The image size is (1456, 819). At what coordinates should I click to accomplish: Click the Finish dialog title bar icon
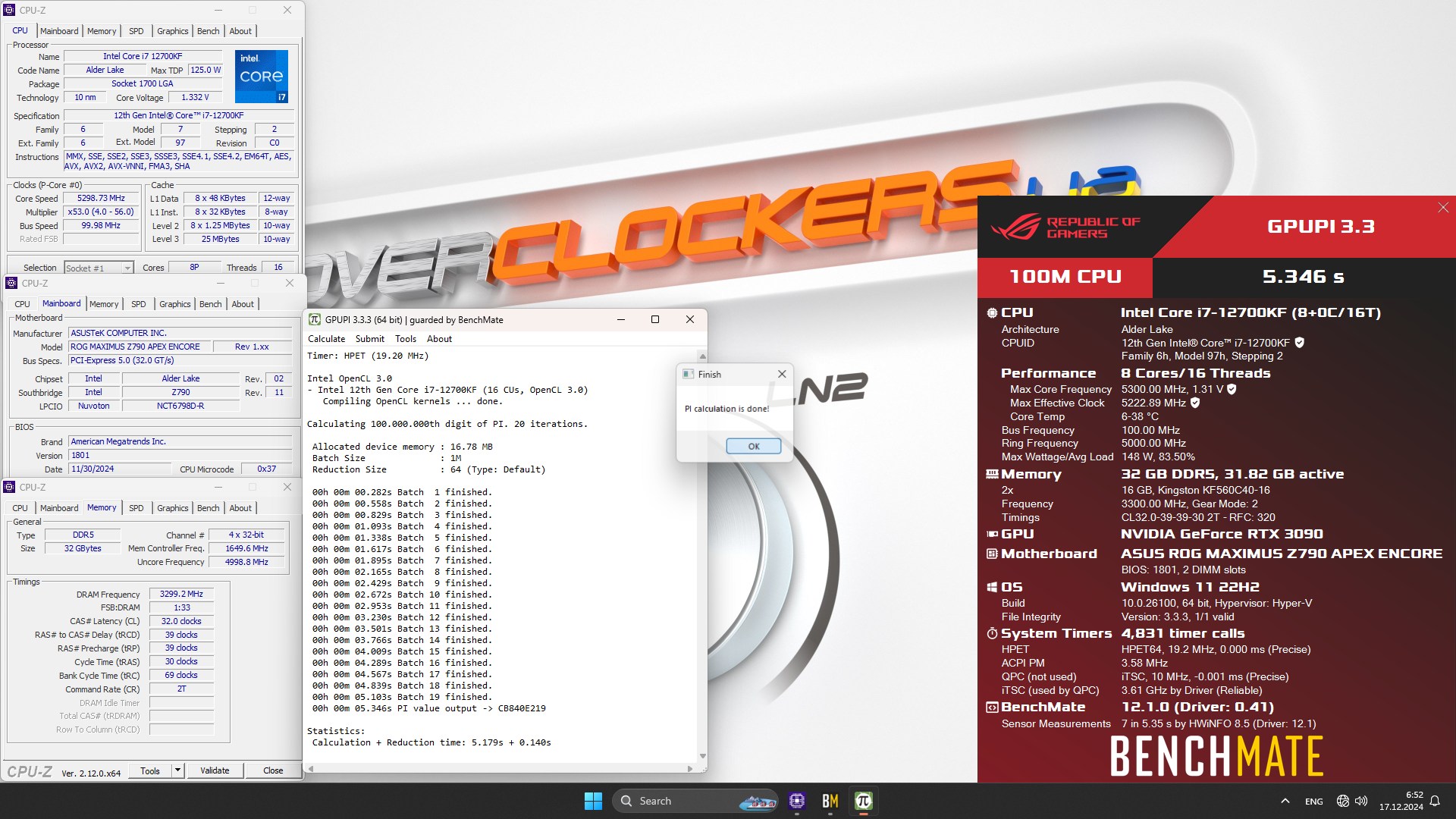[688, 375]
